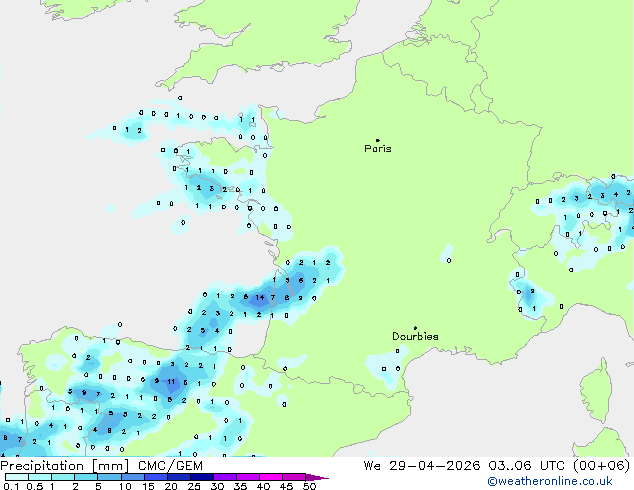Select the 0.1–0.5 mm legend swatch
This screenshot has width=634, height=490.
click(17, 477)
